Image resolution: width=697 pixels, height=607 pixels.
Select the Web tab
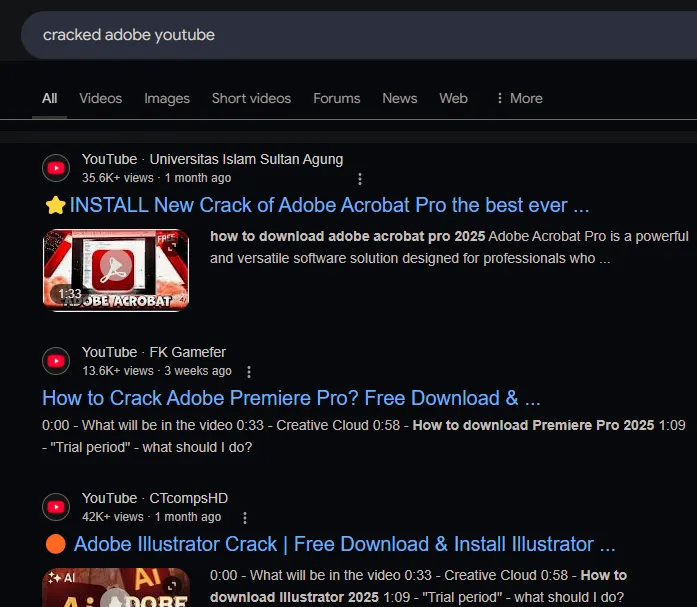point(453,98)
